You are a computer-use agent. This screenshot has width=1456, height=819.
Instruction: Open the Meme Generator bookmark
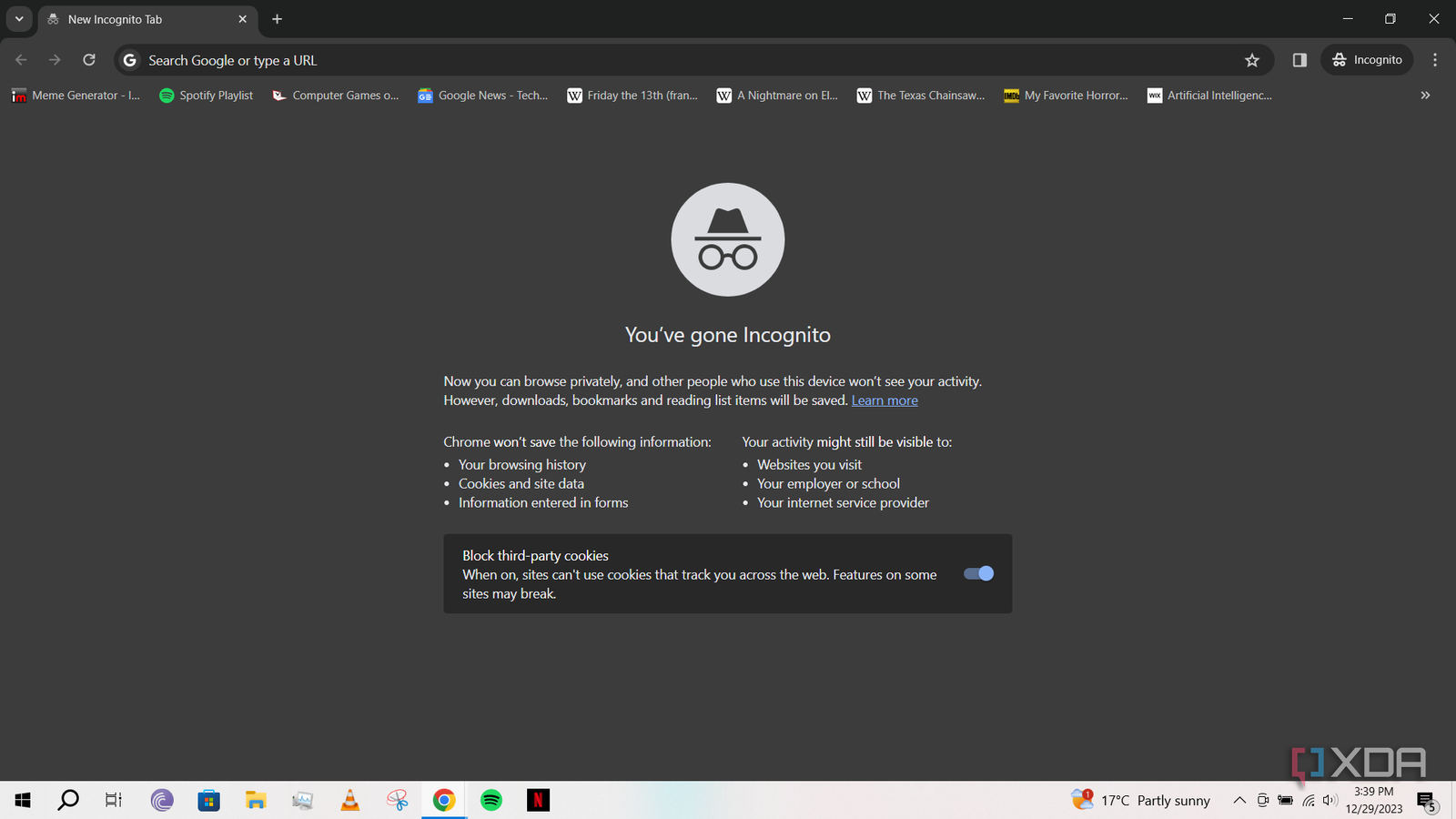76,96
